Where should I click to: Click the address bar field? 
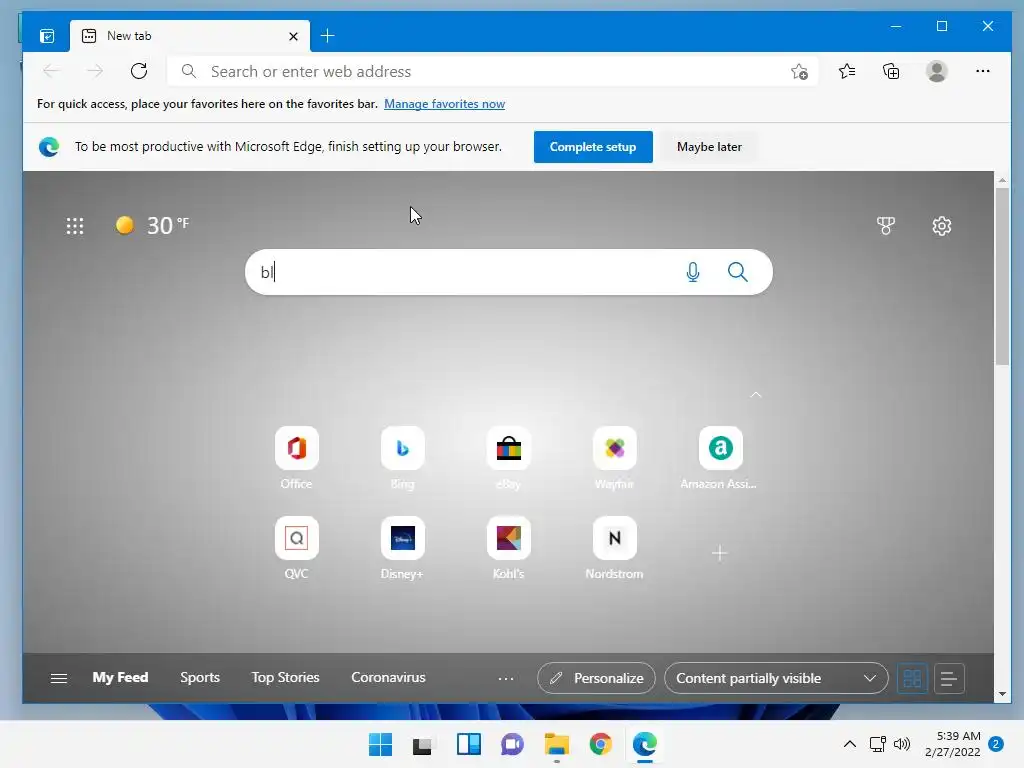(491, 71)
